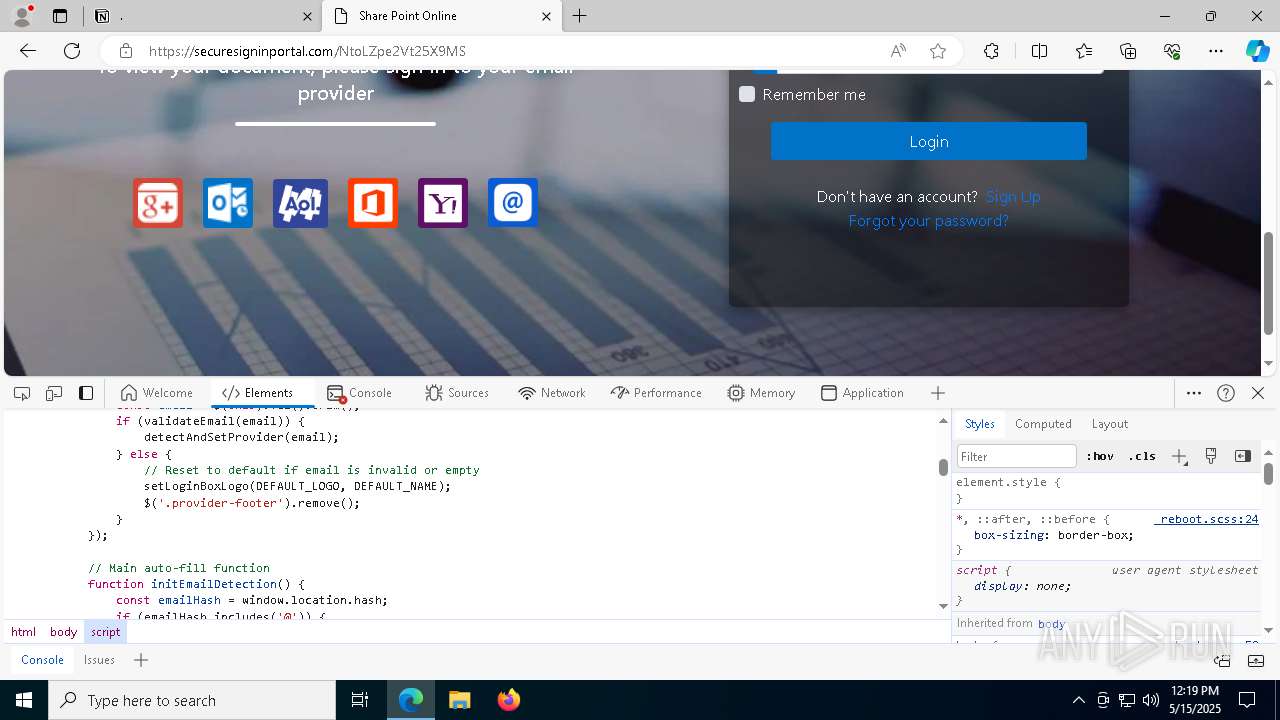This screenshot has height=720, width=1280.
Task: Click the browser address bar URL
Action: click(307, 51)
